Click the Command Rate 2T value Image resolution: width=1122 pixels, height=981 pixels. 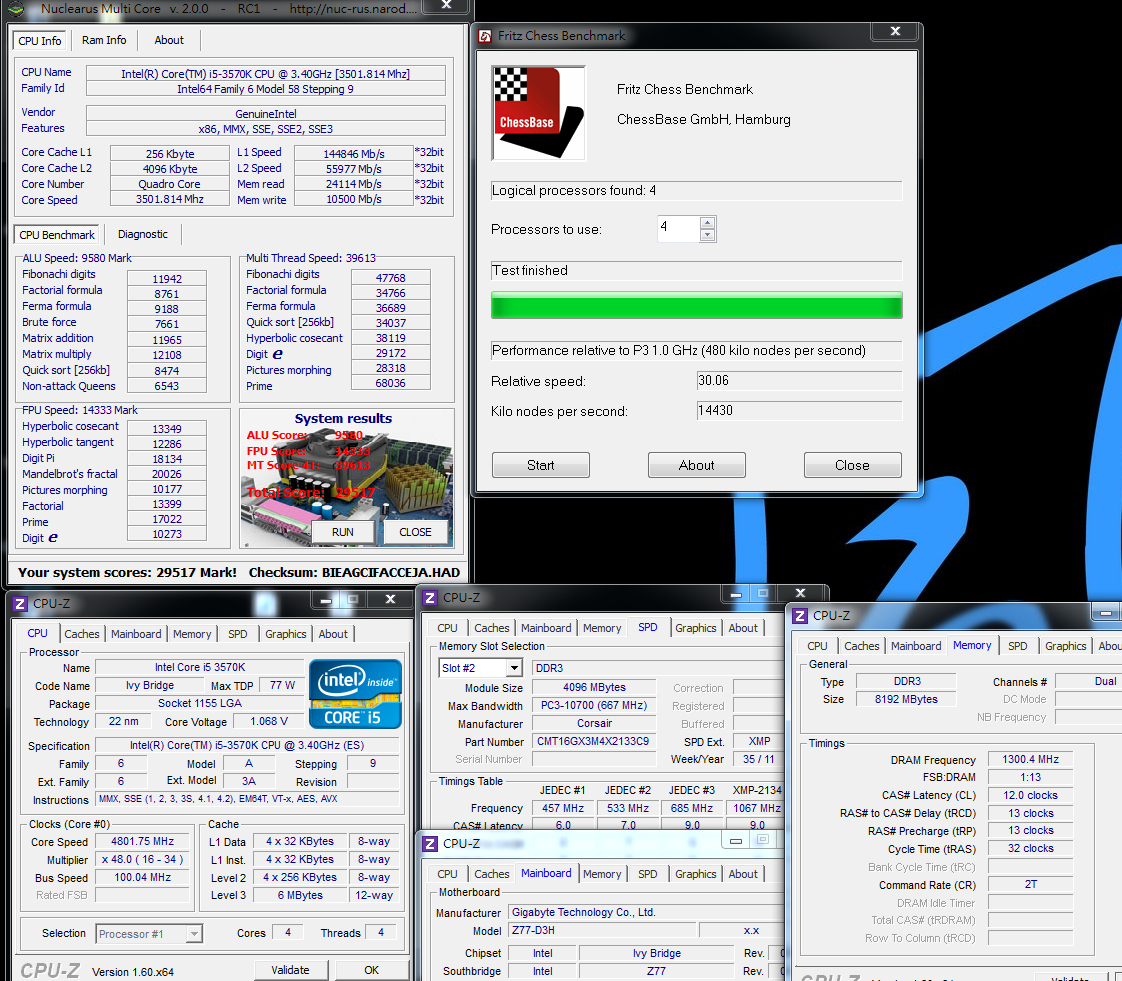(x=1030, y=884)
